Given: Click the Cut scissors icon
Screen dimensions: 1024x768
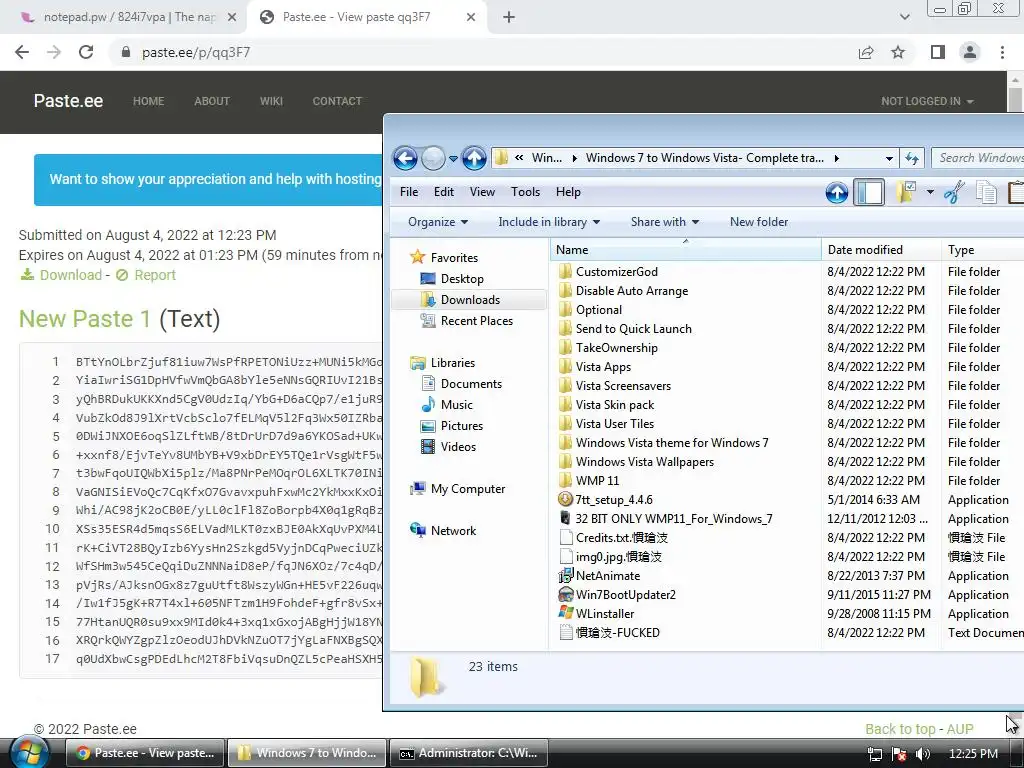Looking at the screenshot, I should pyautogui.click(x=954, y=193).
